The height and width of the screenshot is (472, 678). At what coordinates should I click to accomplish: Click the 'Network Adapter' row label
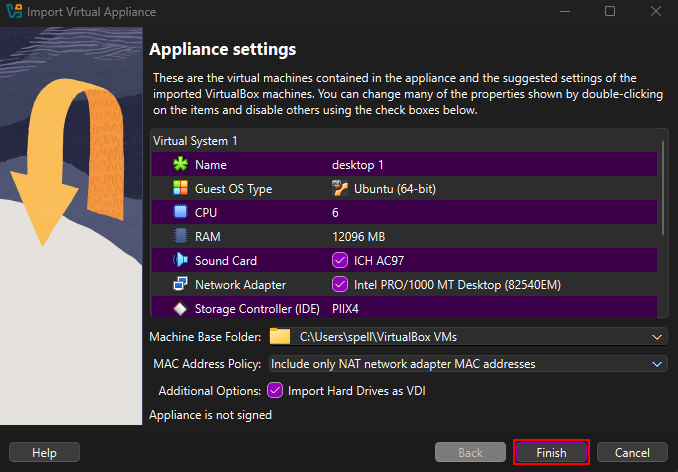coord(240,285)
